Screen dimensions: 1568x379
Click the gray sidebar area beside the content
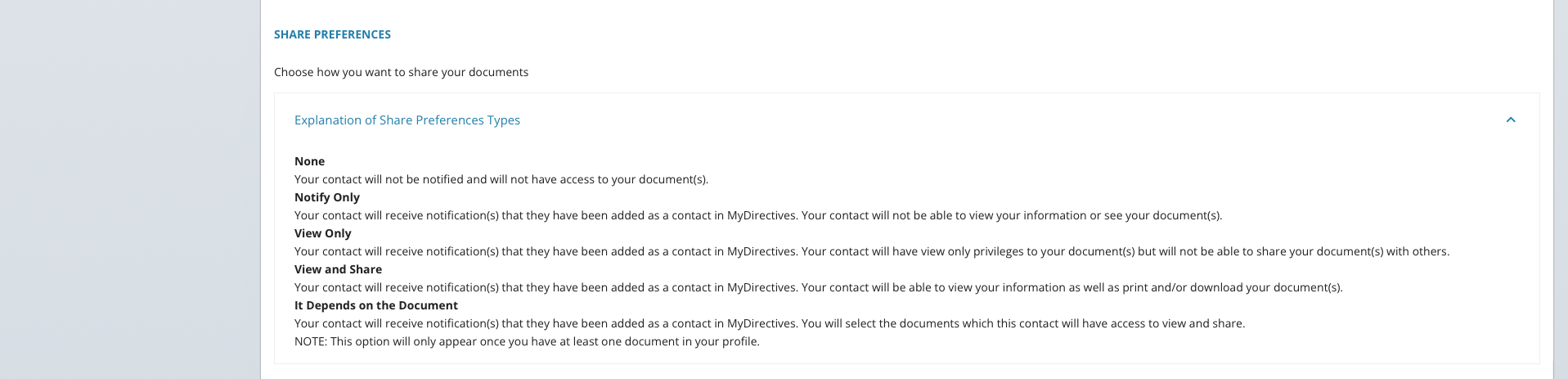click(x=130, y=189)
